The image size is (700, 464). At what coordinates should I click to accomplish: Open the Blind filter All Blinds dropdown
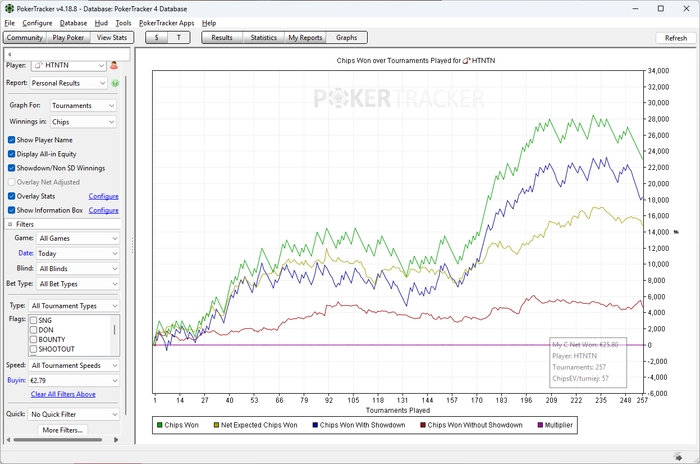pyautogui.click(x=78, y=268)
